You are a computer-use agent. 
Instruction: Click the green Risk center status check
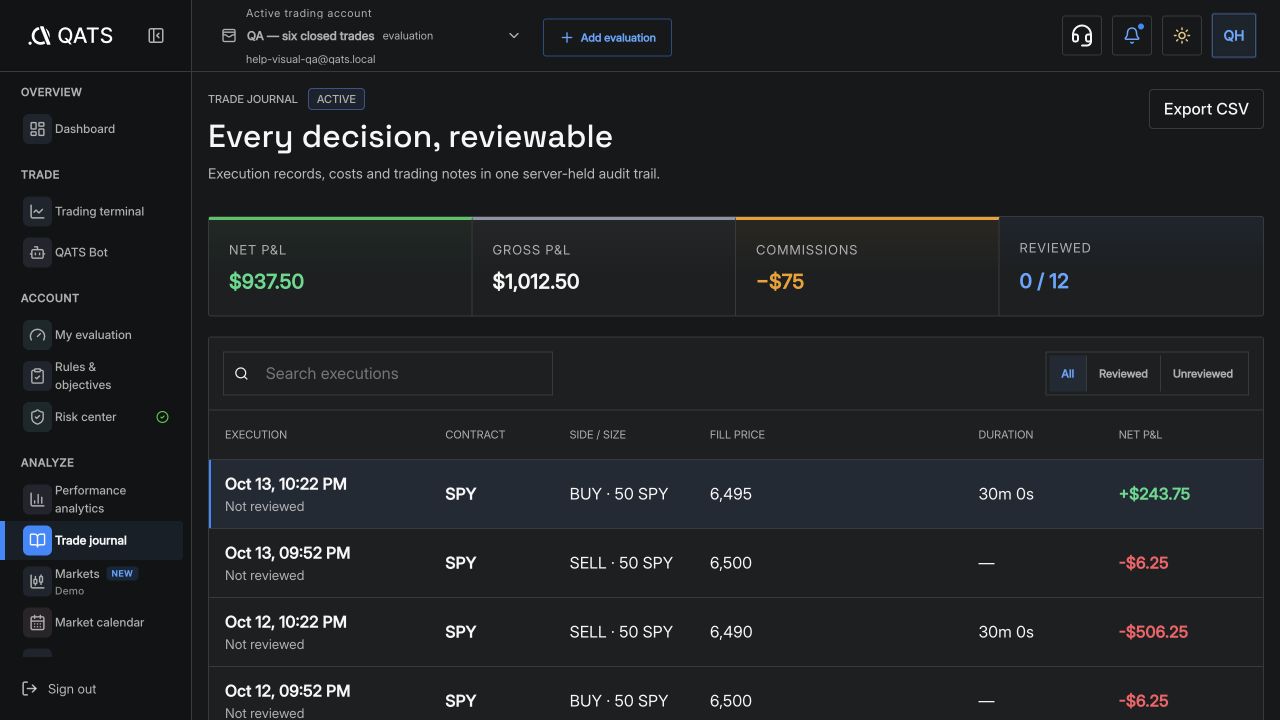click(163, 417)
